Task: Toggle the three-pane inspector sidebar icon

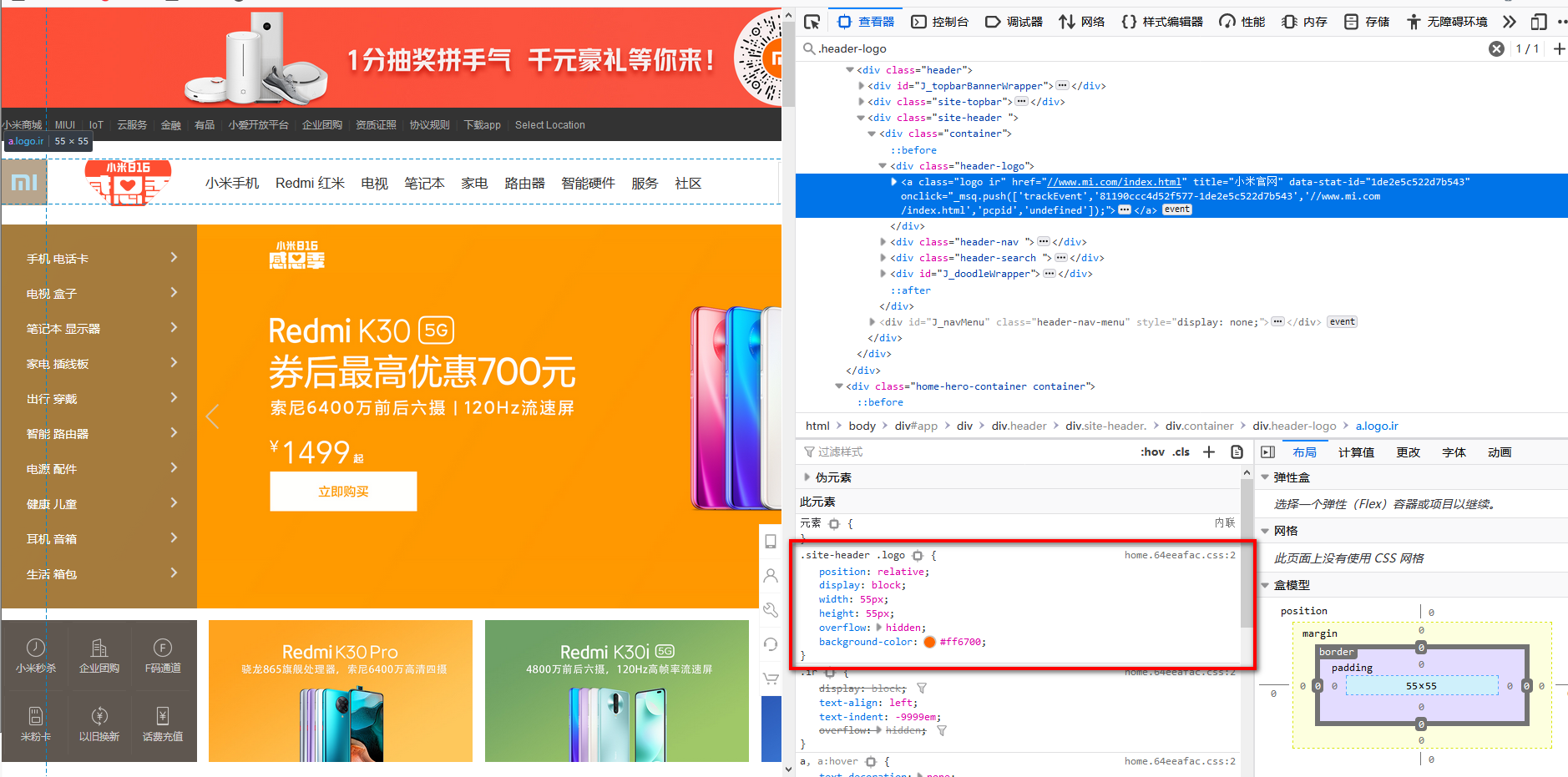Action: click(1267, 452)
